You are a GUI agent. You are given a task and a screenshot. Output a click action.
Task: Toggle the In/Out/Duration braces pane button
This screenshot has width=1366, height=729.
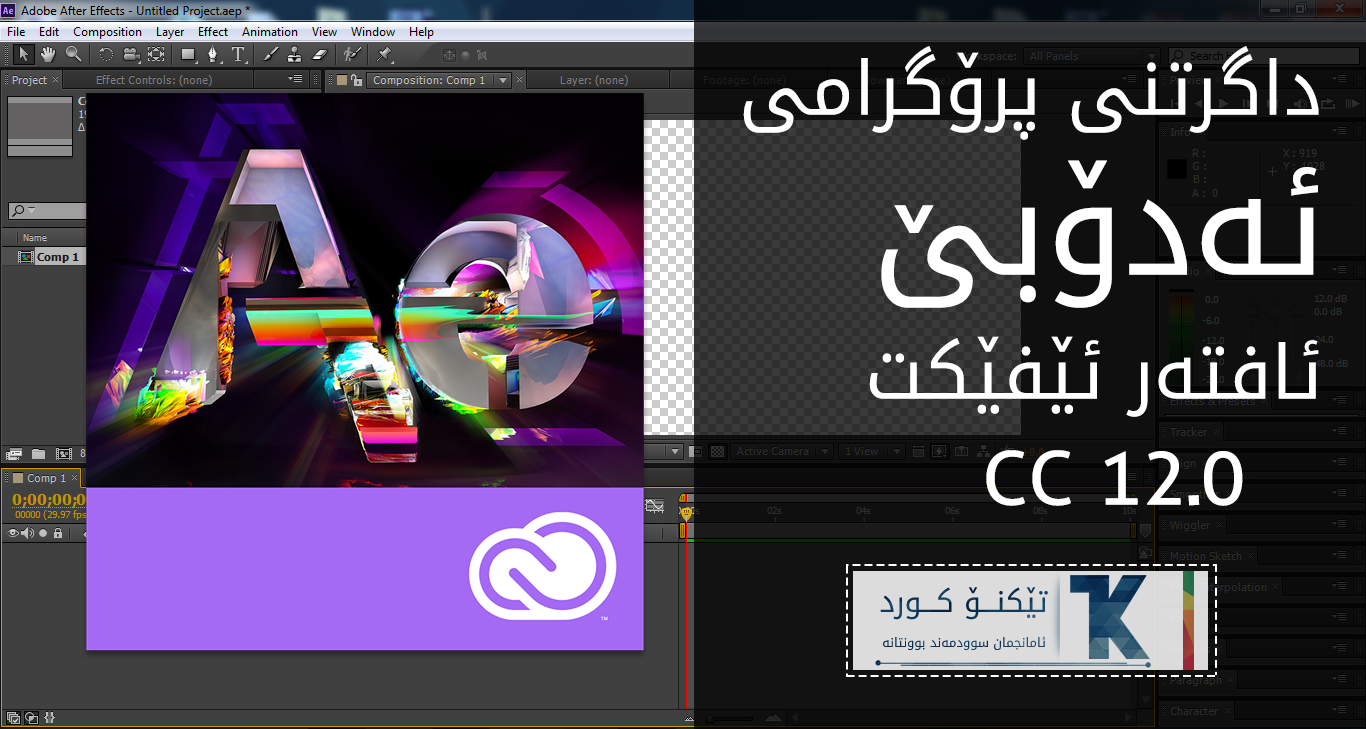point(50,717)
